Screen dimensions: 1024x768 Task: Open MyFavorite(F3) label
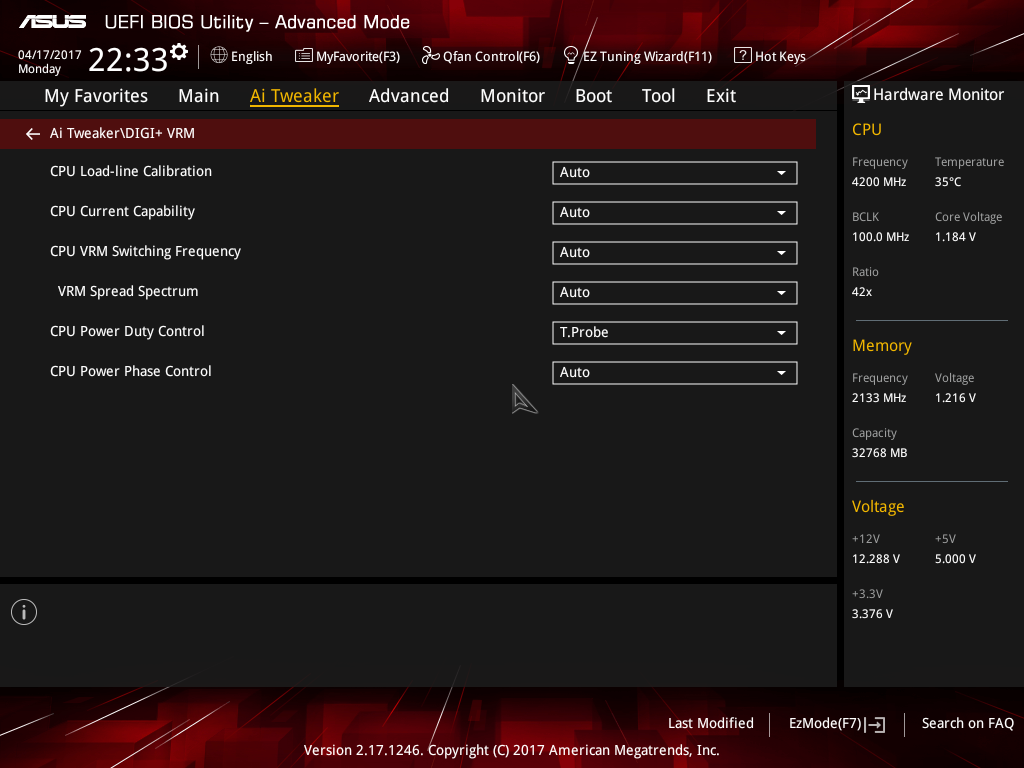pyautogui.click(x=358, y=57)
